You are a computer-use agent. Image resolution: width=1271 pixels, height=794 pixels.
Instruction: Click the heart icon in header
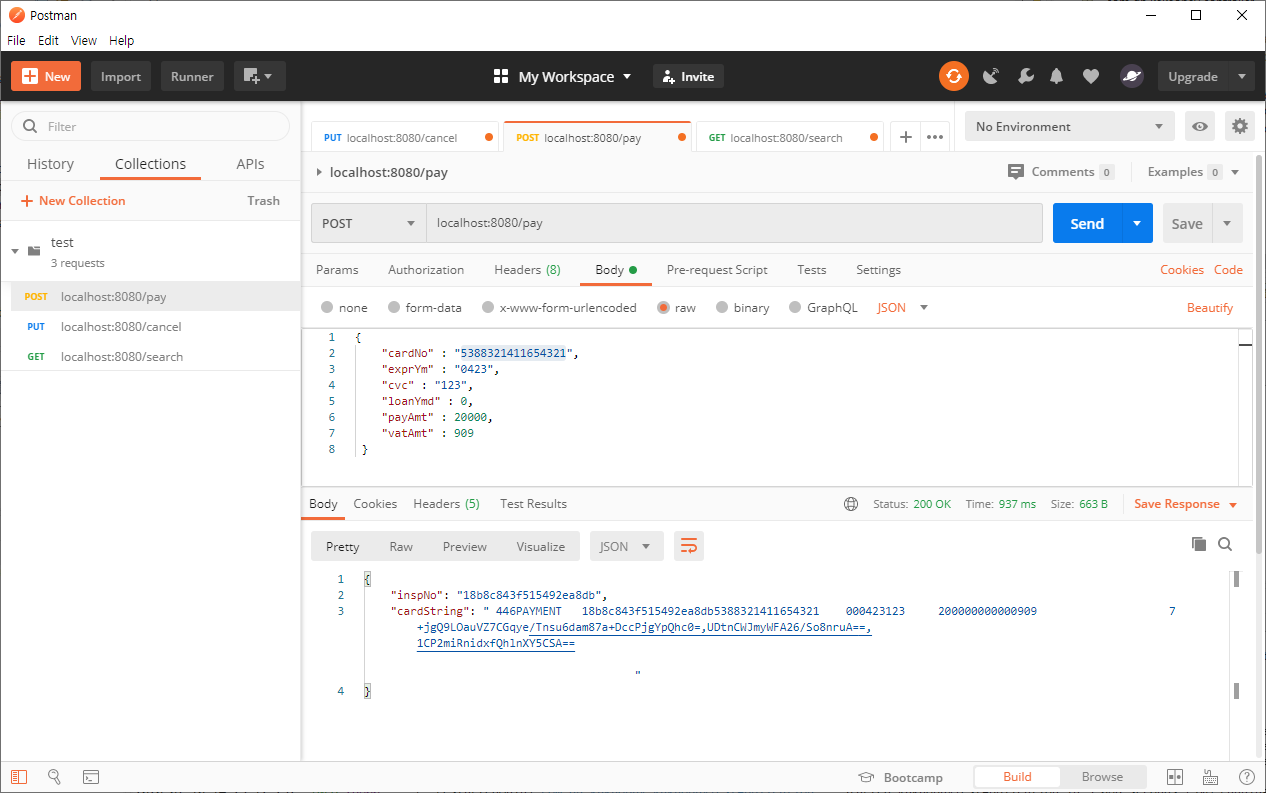[x=1091, y=76]
